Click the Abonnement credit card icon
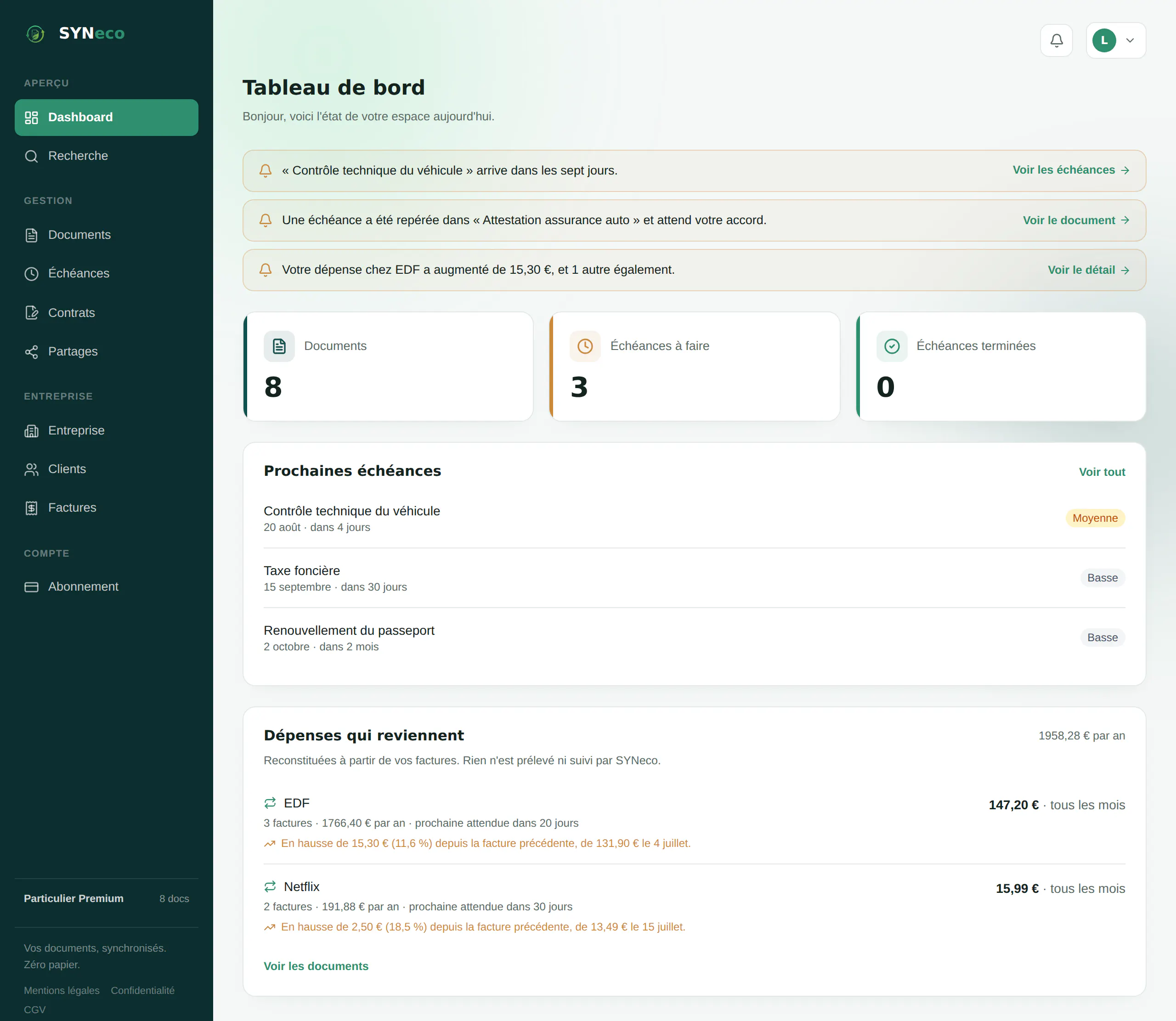 click(31, 587)
